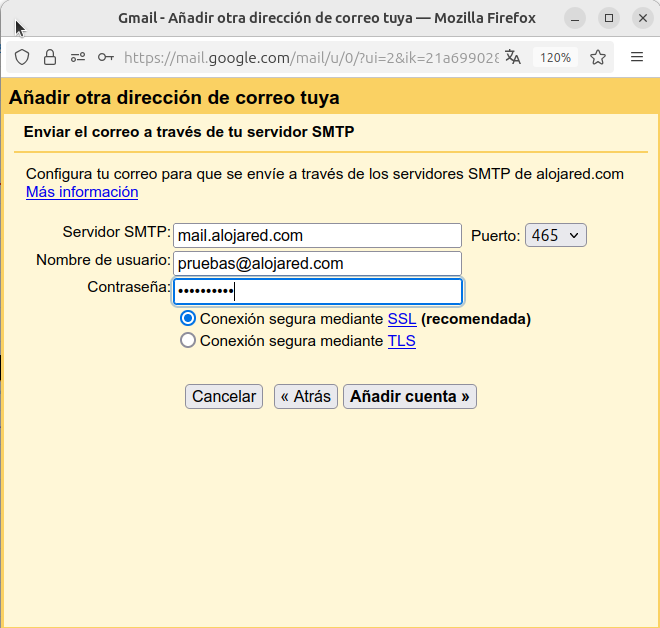Image resolution: width=660 pixels, height=628 pixels.
Task: Click the heading 'Añadir otra dirección de correo tuya'
Action: click(174, 98)
